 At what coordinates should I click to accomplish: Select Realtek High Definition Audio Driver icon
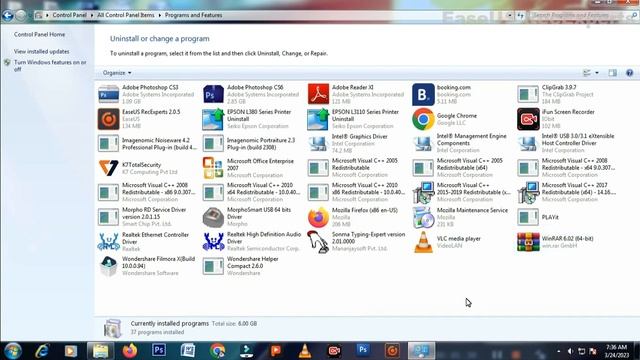(x=213, y=241)
